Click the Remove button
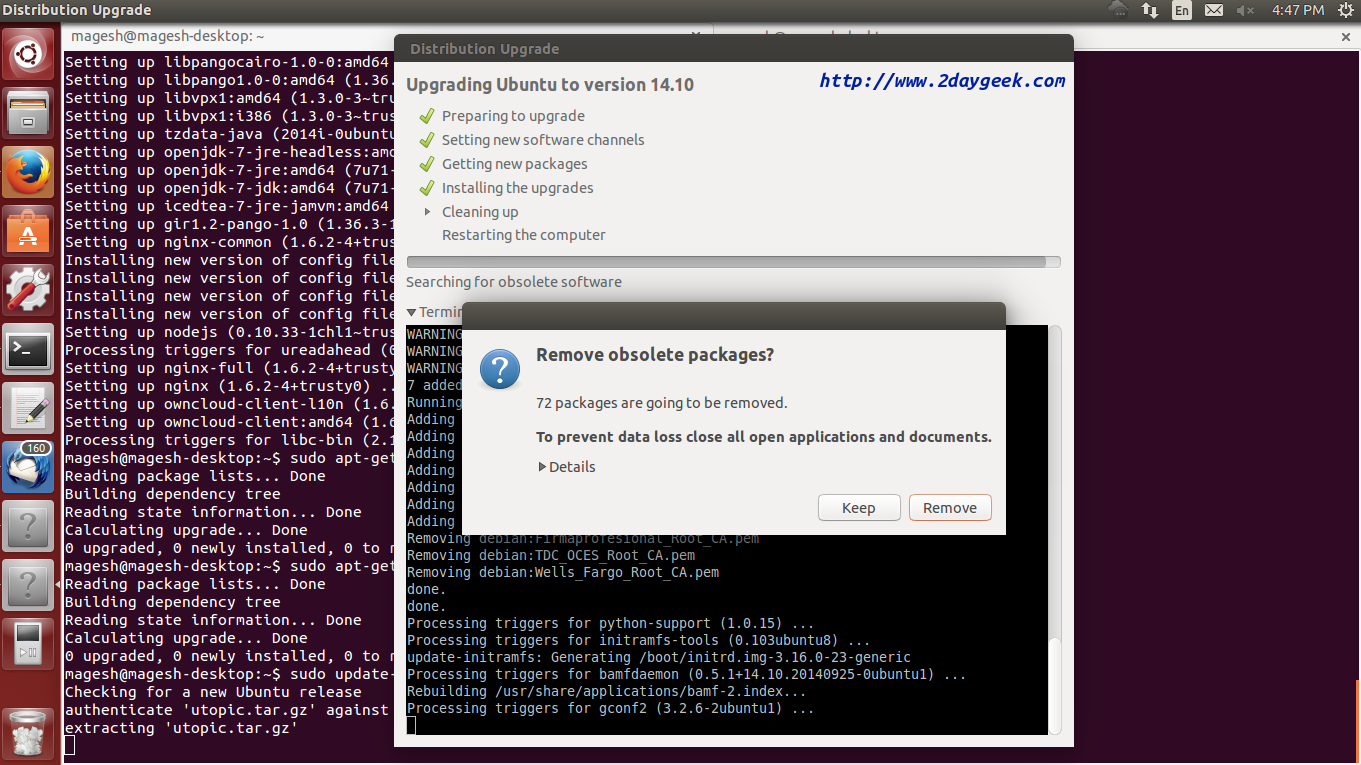 pyautogui.click(x=949, y=508)
